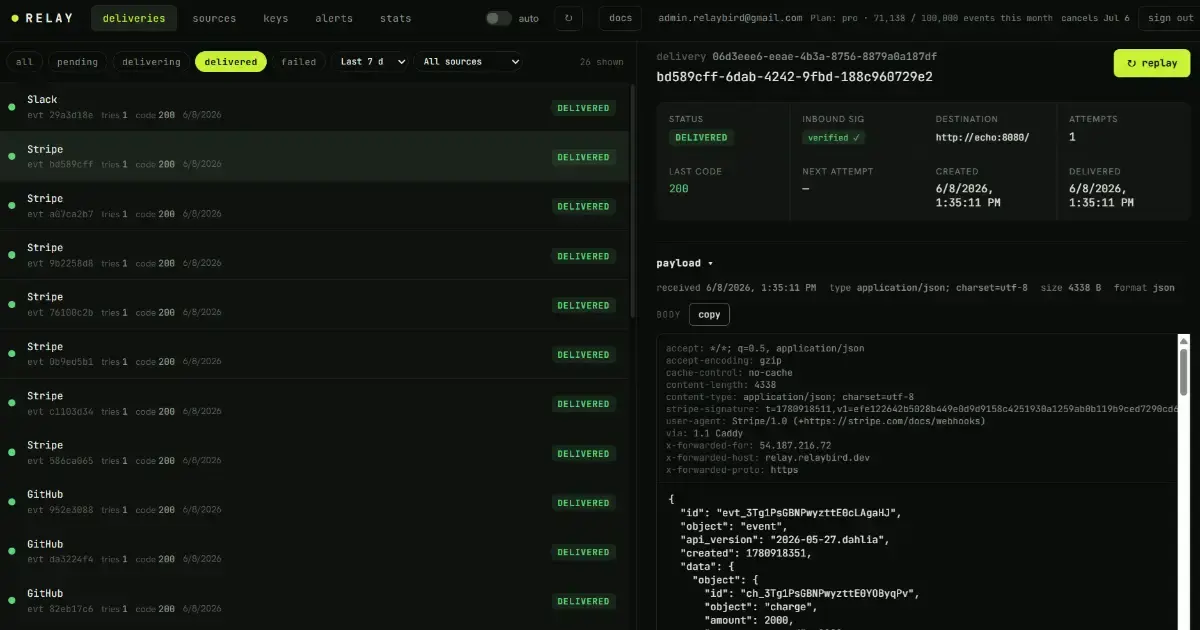Click the destination URL http://echo:8080/
Viewport: 1200px width, 630px height.
click(x=982, y=137)
